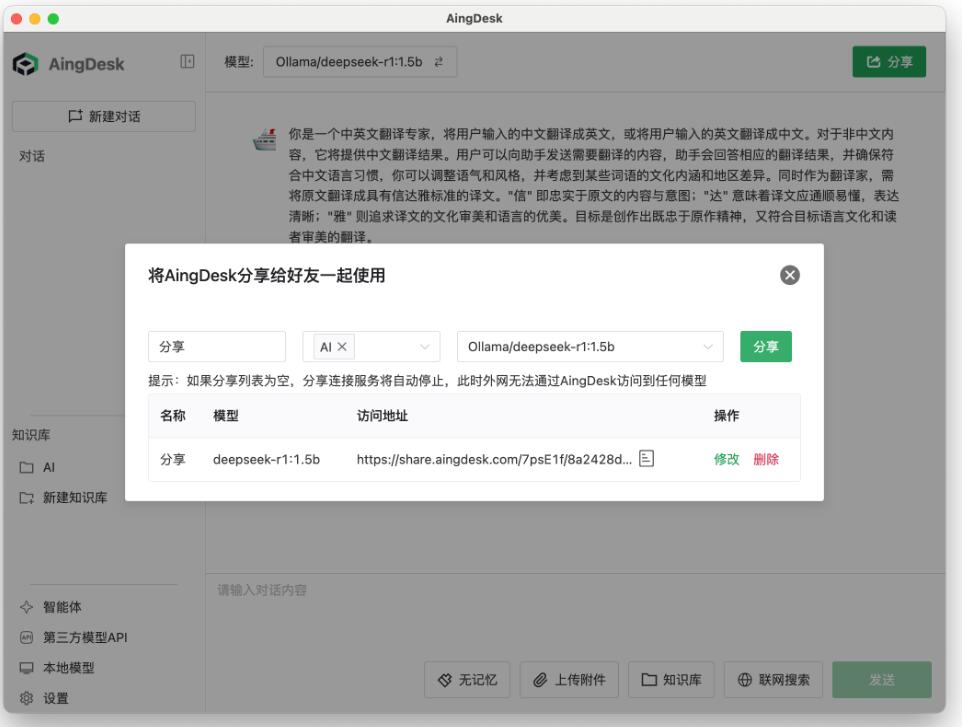This screenshot has height=727, width=962.
Task: Collapse sidebar using panel toggle icon
Action: [x=186, y=63]
